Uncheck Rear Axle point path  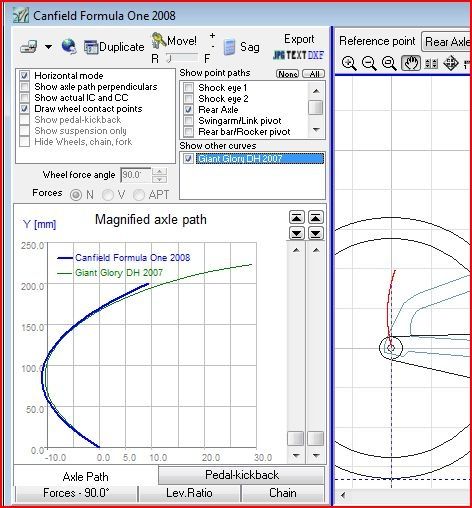coord(189,109)
